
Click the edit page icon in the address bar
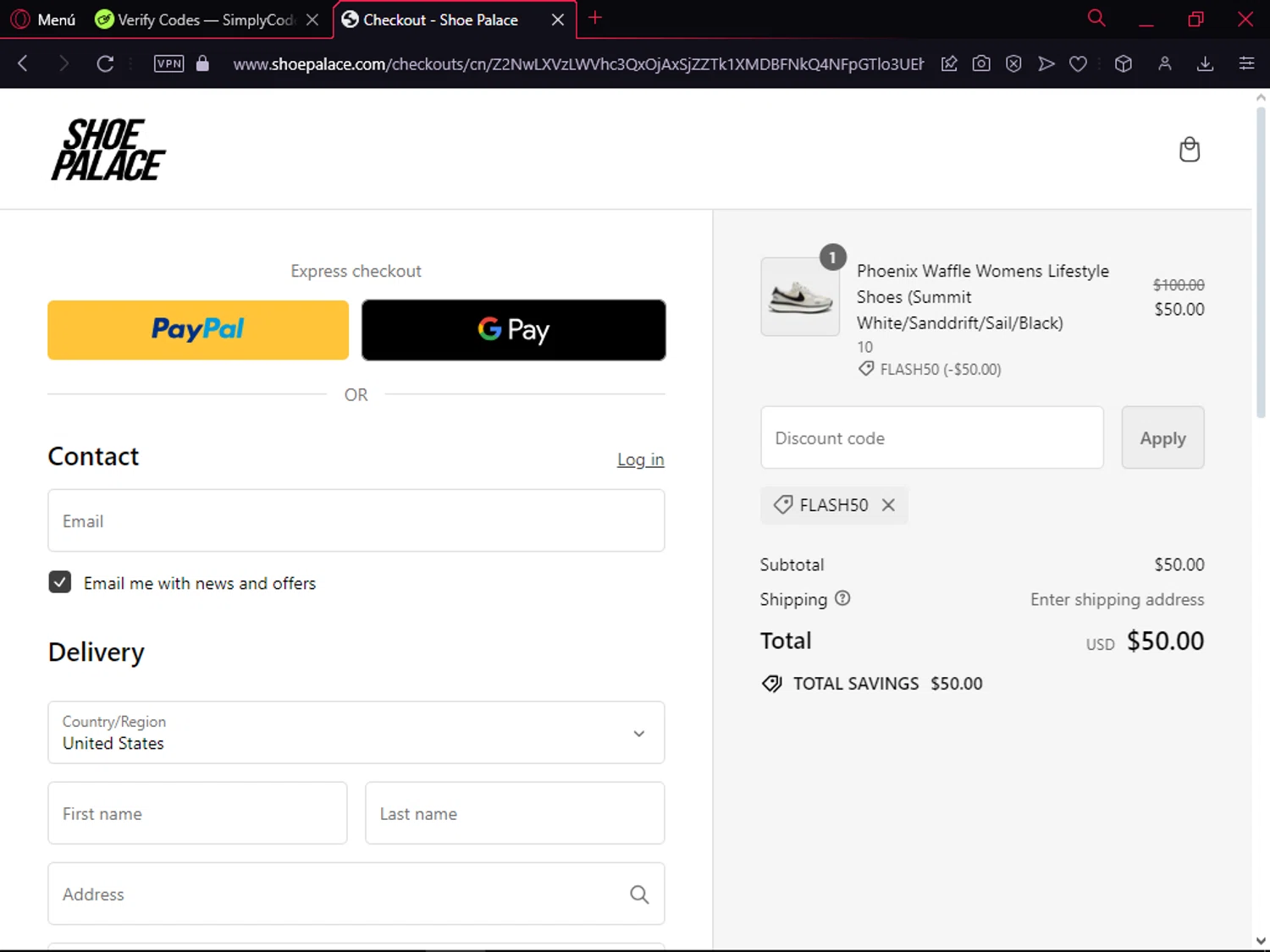click(x=949, y=63)
